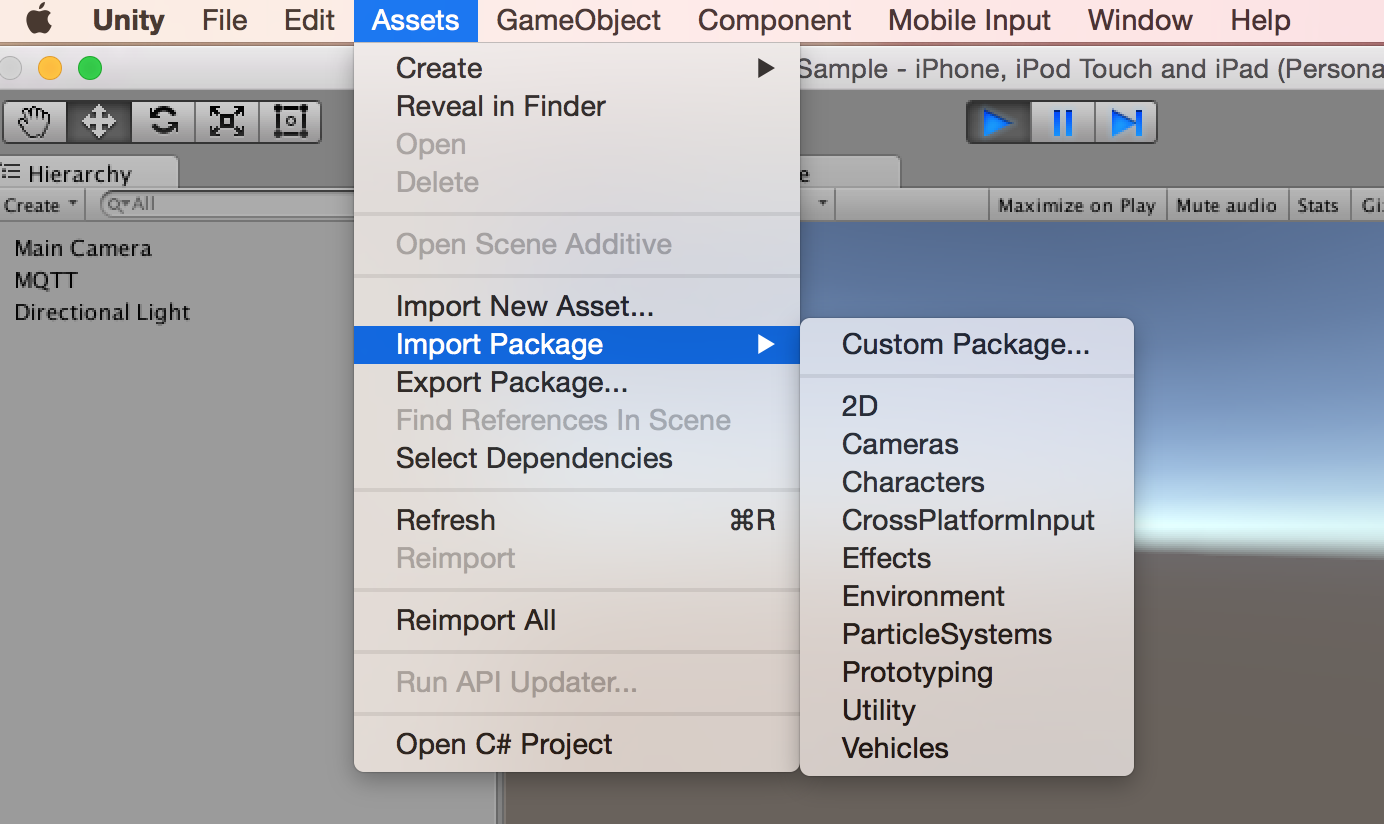The width and height of the screenshot is (1384, 824).
Task: Step forward one frame
Action: coord(1126,122)
